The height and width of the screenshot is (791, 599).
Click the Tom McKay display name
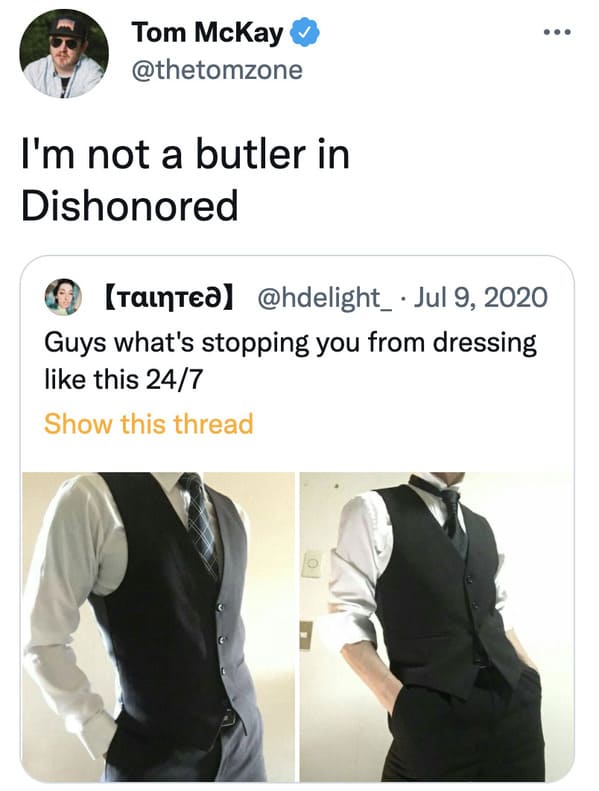click(207, 33)
